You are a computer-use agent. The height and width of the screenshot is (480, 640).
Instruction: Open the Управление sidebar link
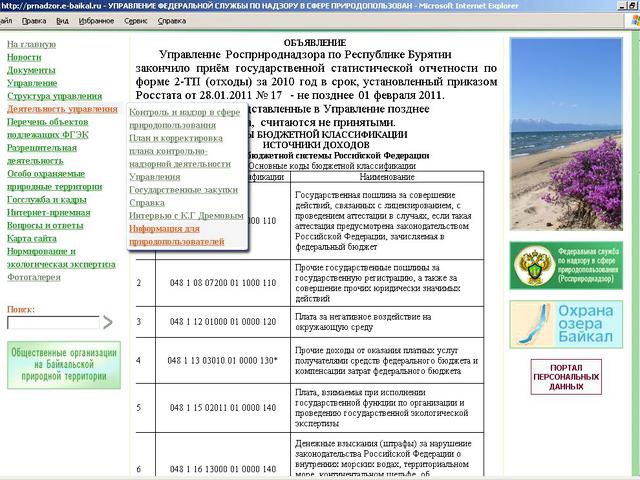coord(32,83)
